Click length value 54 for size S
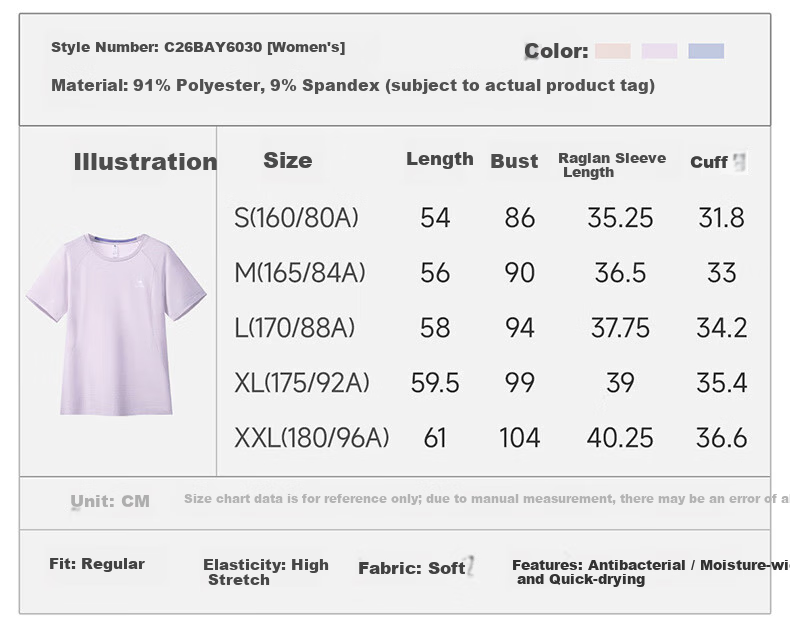 coord(435,218)
